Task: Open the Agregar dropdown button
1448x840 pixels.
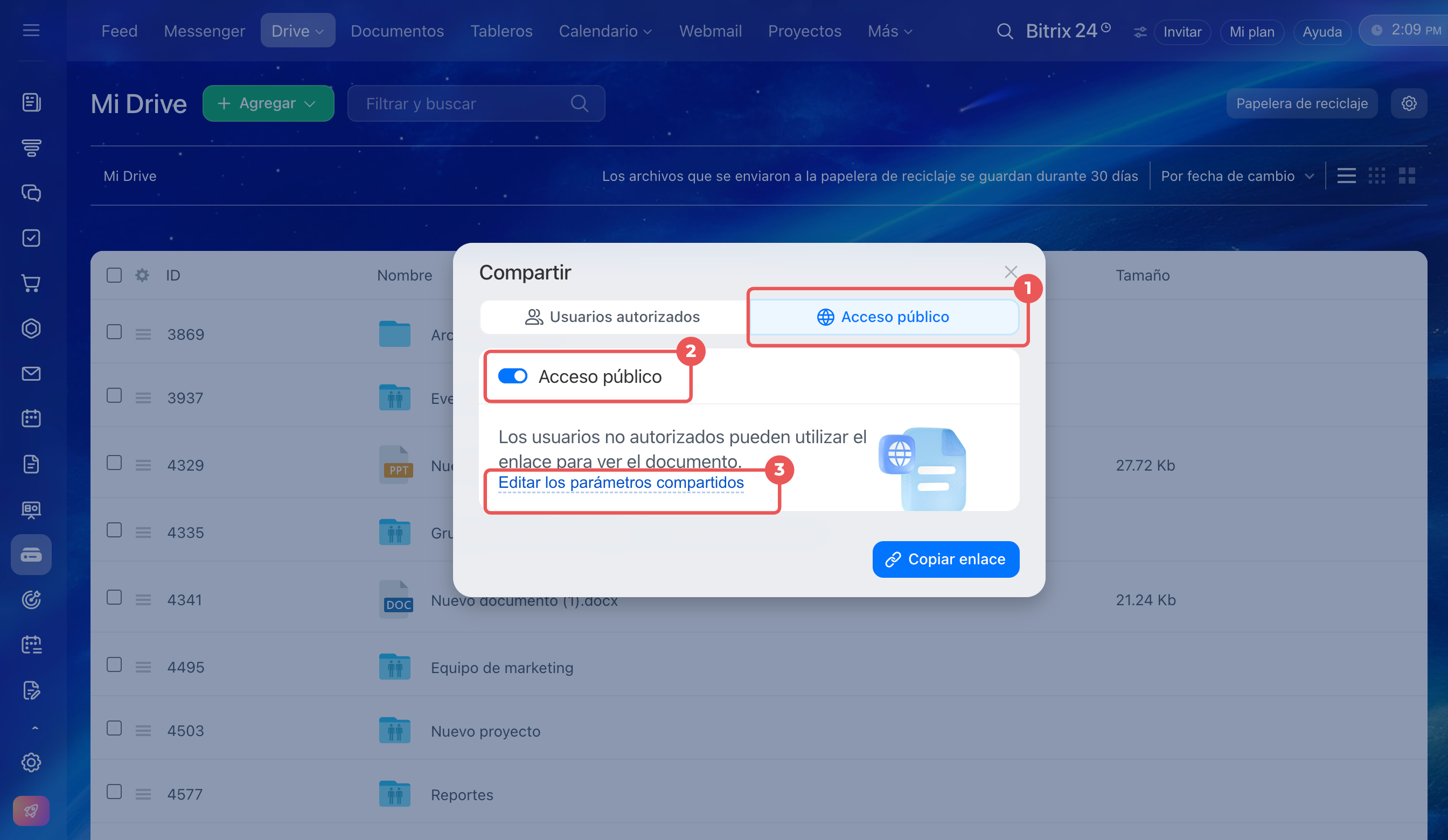Action: (x=268, y=103)
